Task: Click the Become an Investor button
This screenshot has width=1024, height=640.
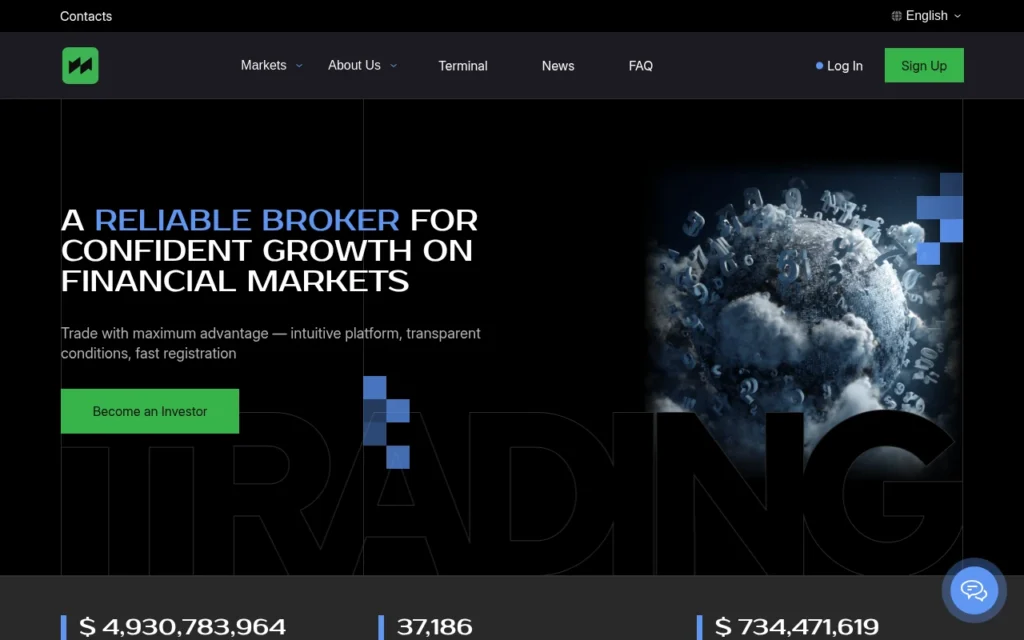Action: tap(150, 411)
